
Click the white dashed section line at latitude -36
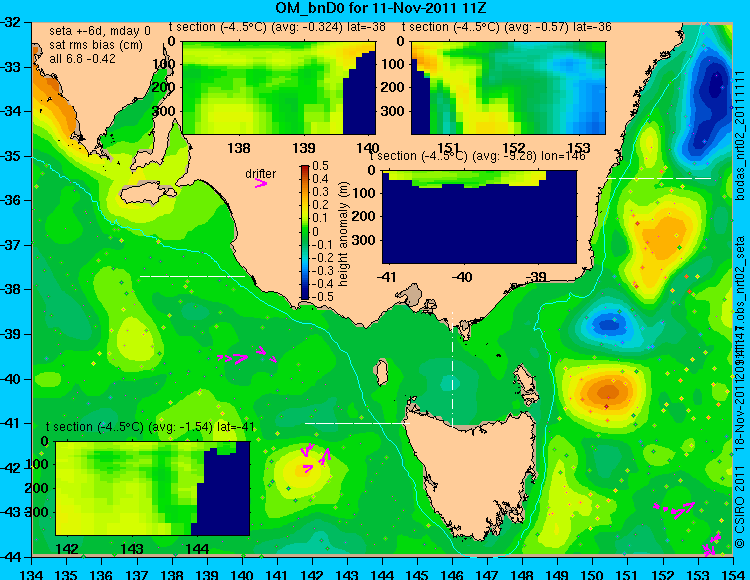point(659,178)
